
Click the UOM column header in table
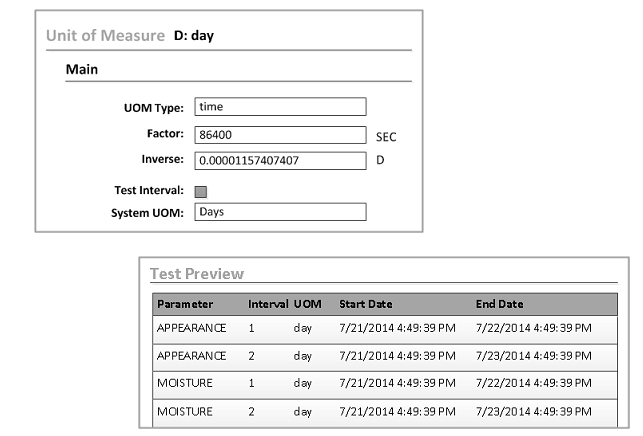click(307, 304)
